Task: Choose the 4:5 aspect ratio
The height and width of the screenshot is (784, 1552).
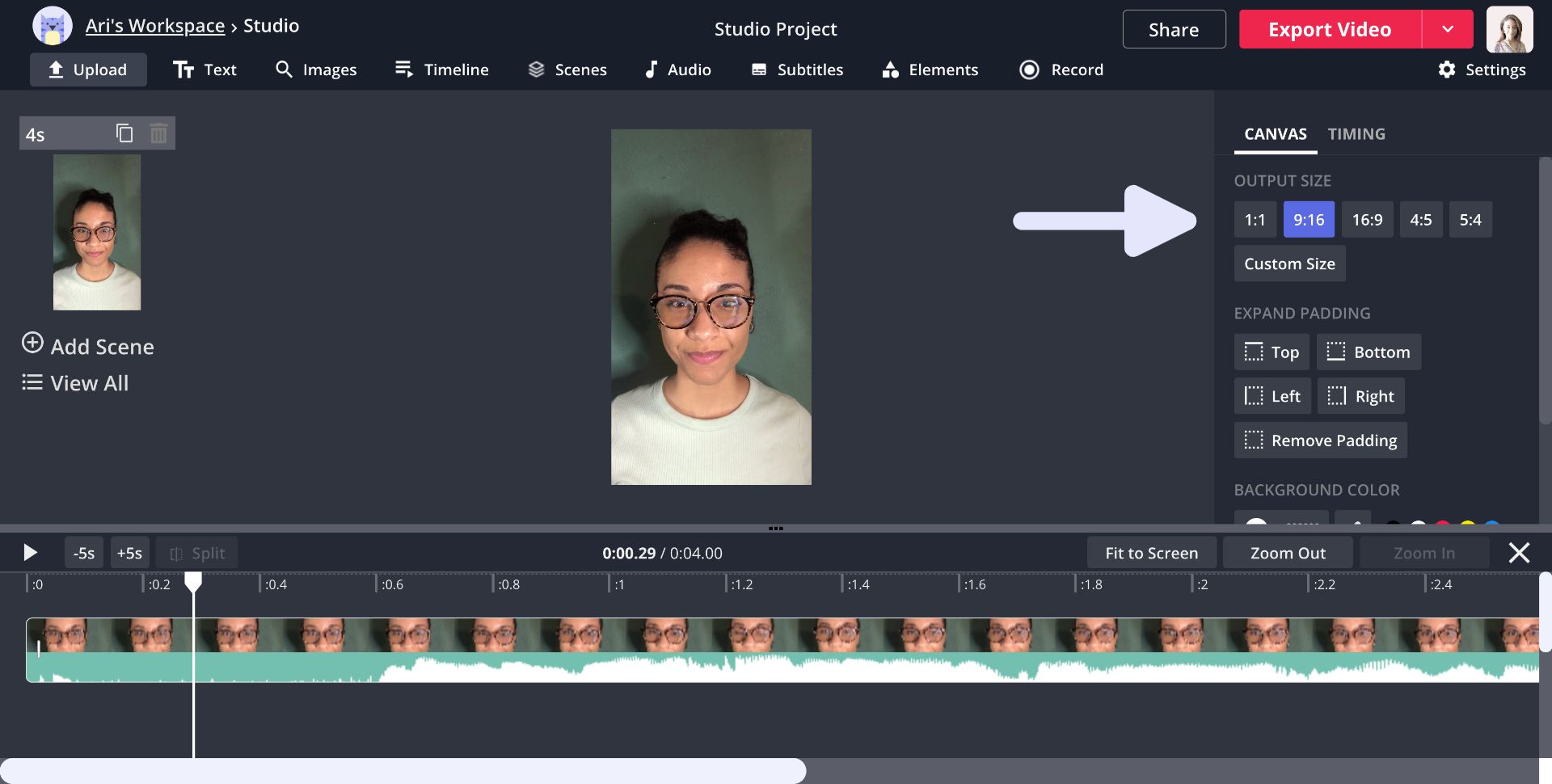Action: pos(1420,220)
